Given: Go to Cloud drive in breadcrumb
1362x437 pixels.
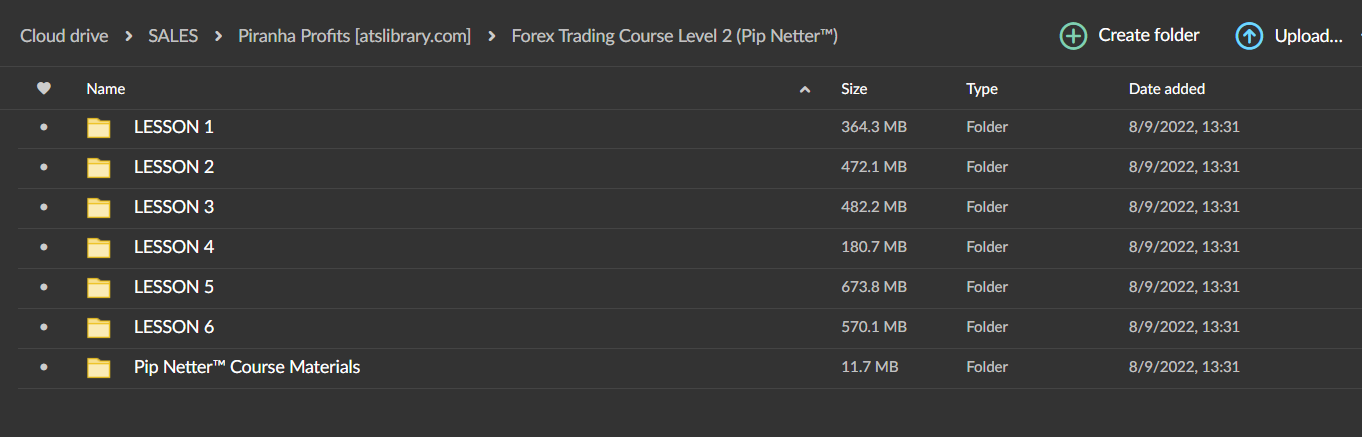Looking at the screenshot, I should [x=64, y=36].
